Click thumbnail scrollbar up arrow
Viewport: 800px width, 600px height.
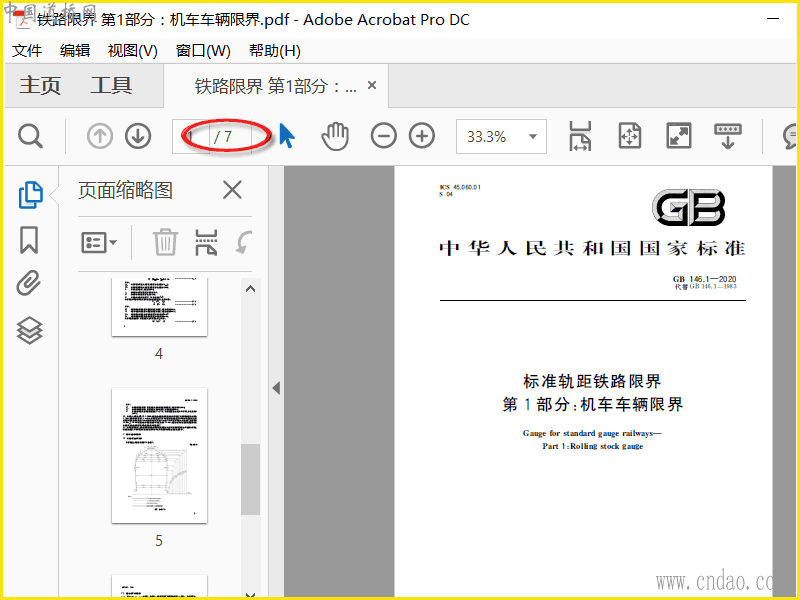(251, 289)
